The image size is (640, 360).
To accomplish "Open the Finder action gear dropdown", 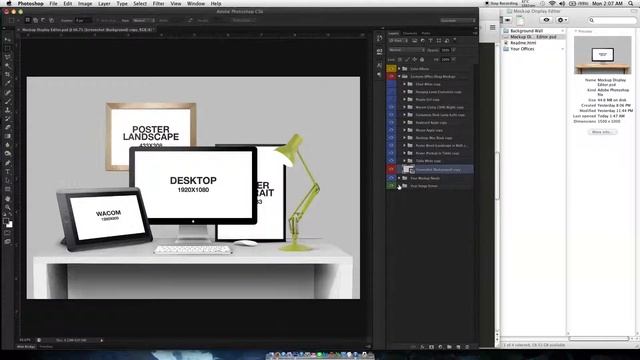I will tap(562, 20).
